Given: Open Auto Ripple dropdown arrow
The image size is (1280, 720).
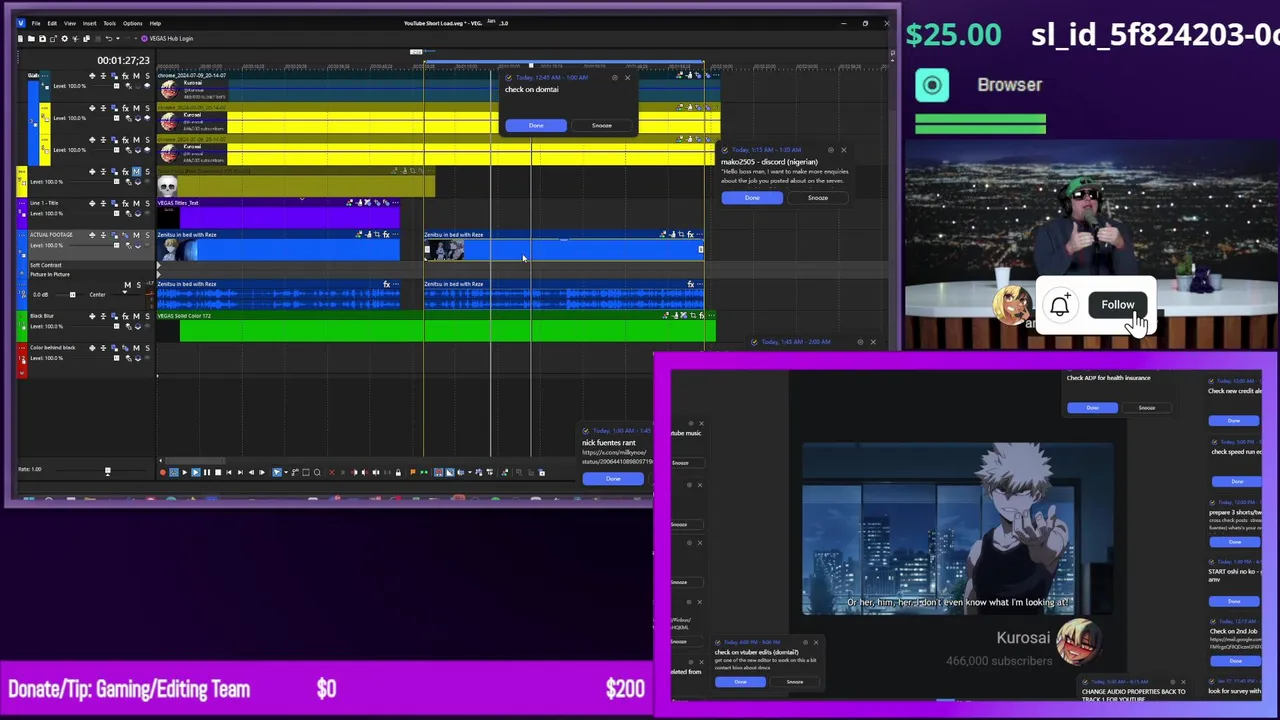Looking at the screenshot, I should [x=469, y=472].
